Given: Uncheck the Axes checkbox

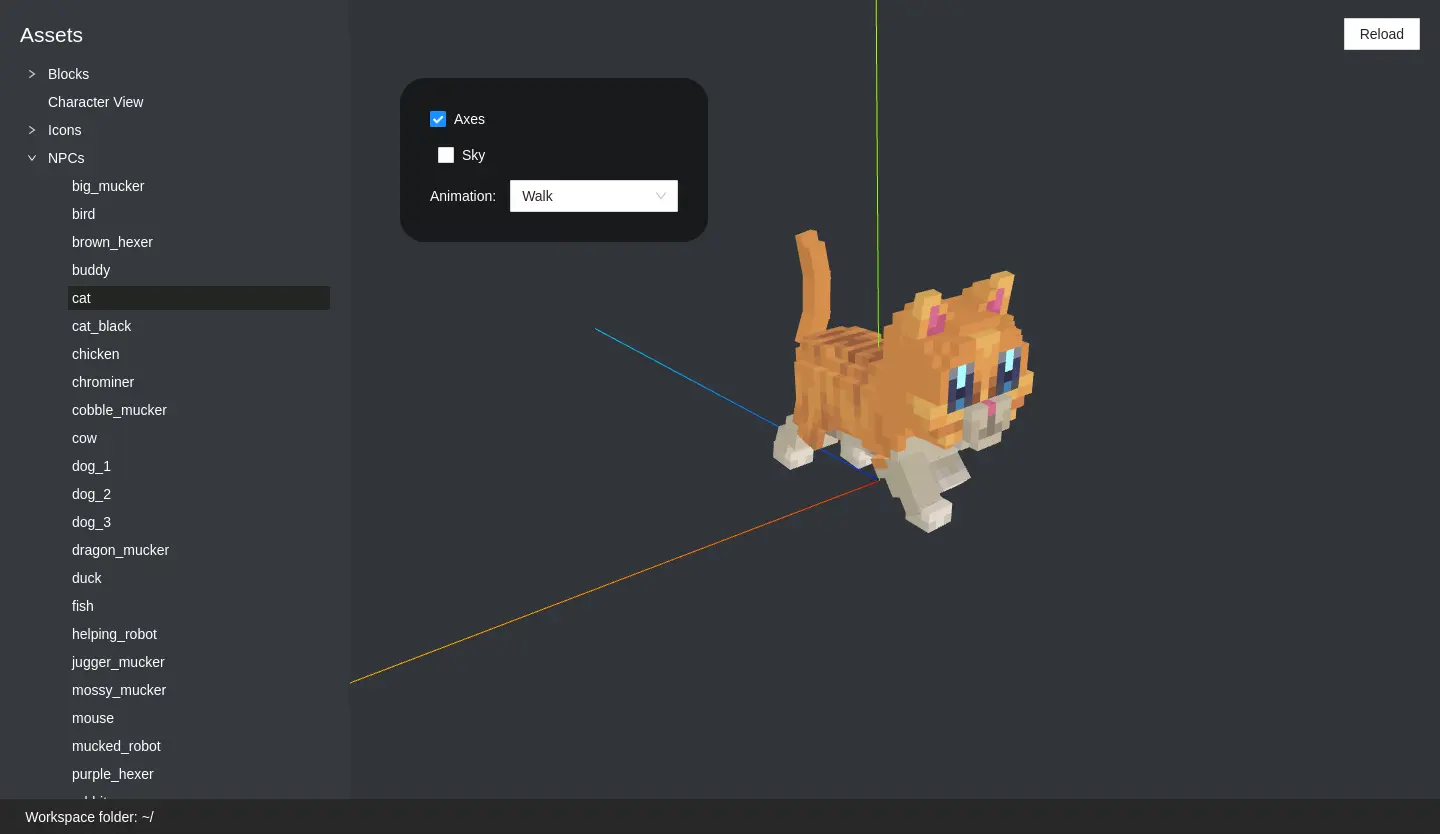Looking at the screenshot, I should (x=438, y=119).
